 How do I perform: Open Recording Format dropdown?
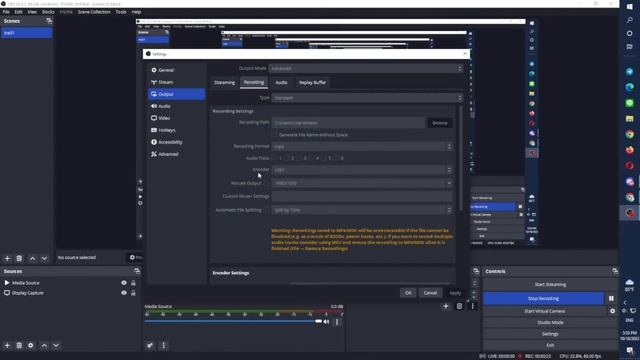point(362,146)
